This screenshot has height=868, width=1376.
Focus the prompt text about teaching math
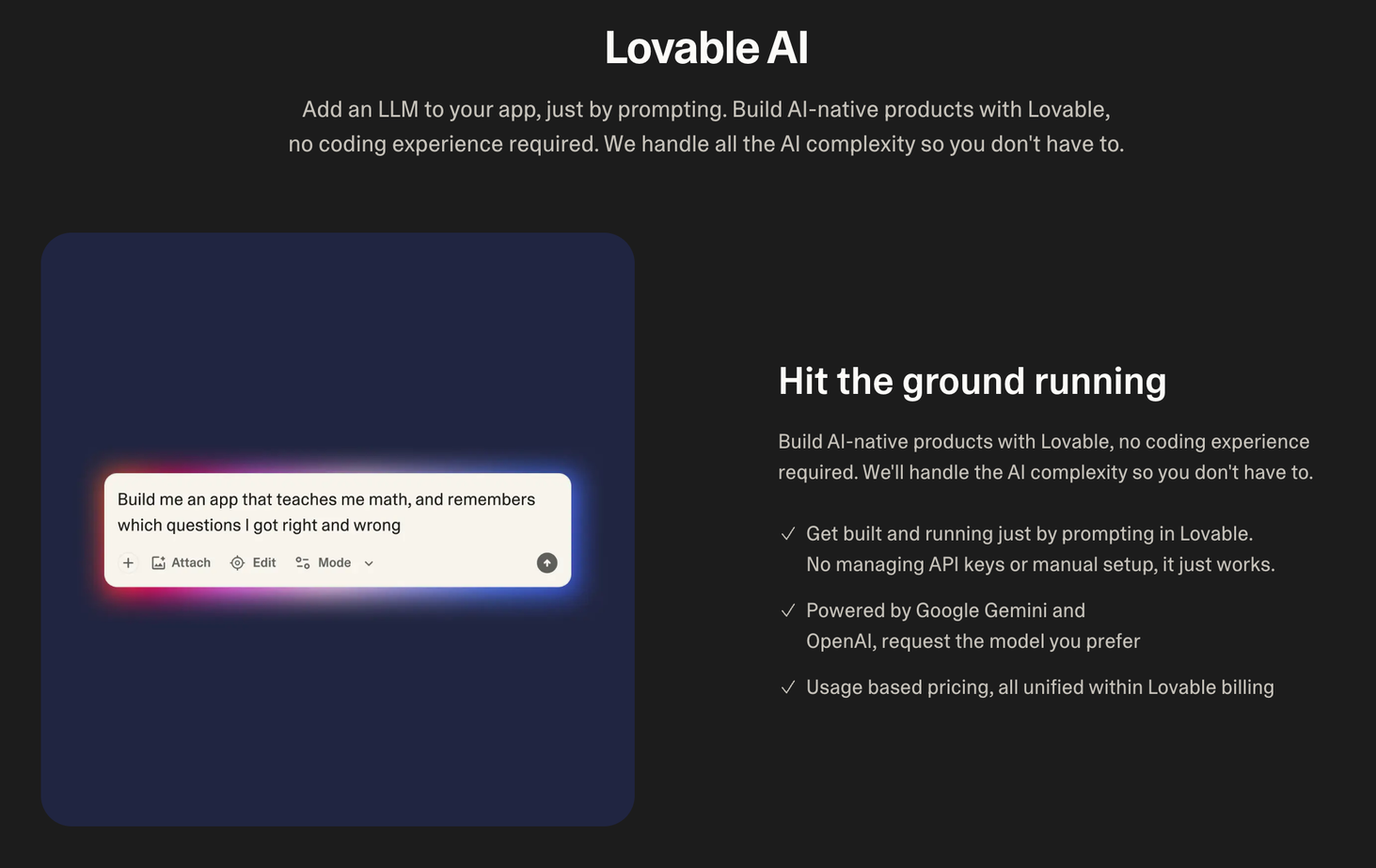[325, 512]
